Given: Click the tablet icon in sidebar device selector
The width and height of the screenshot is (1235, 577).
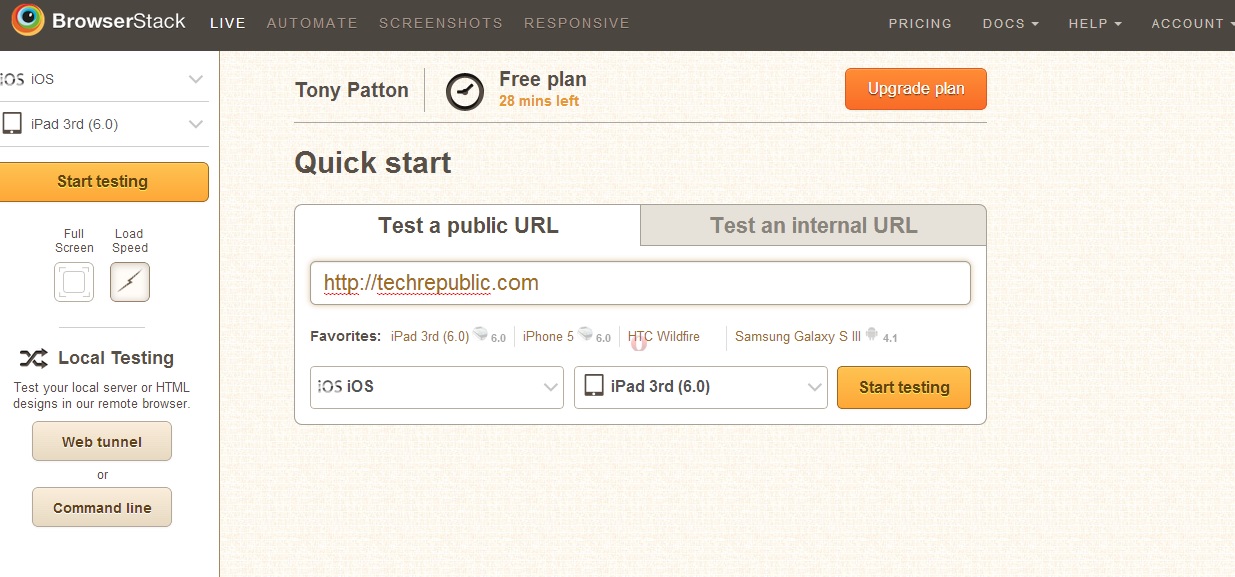Looking at the screenshot, I should click(x=13, y=124).
